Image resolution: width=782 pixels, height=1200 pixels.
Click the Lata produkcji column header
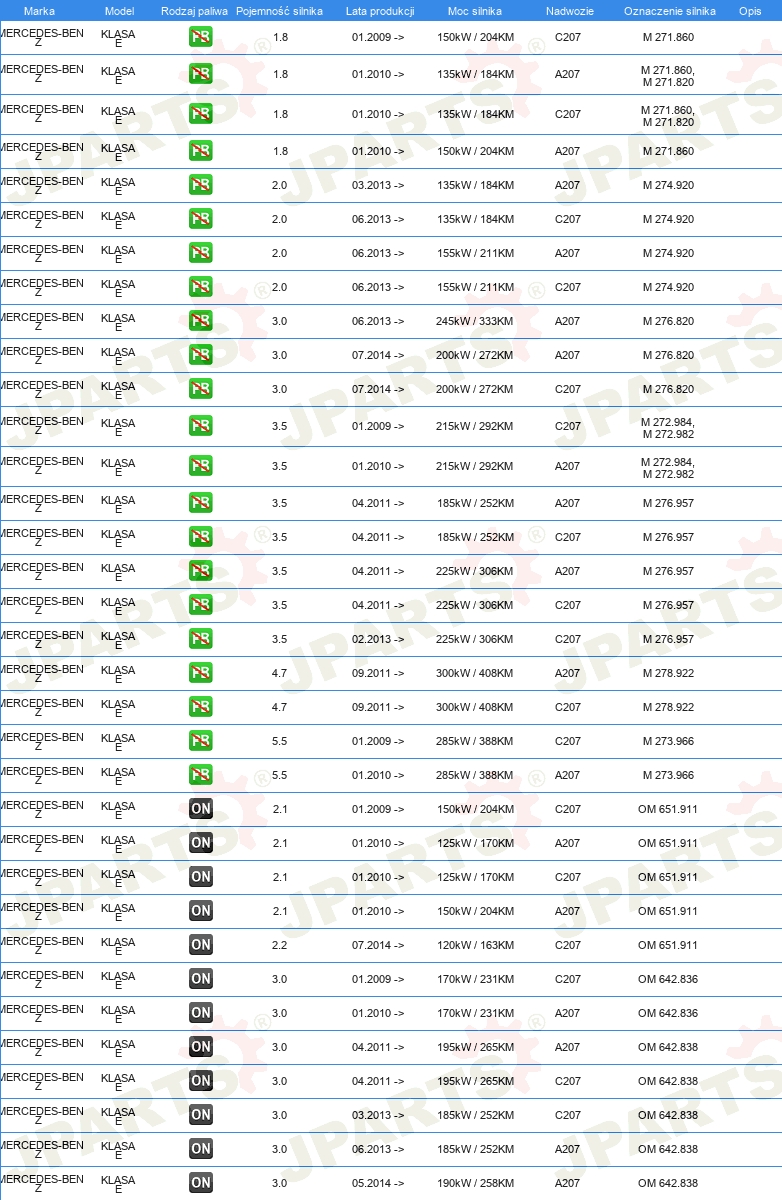pos(380,11)
